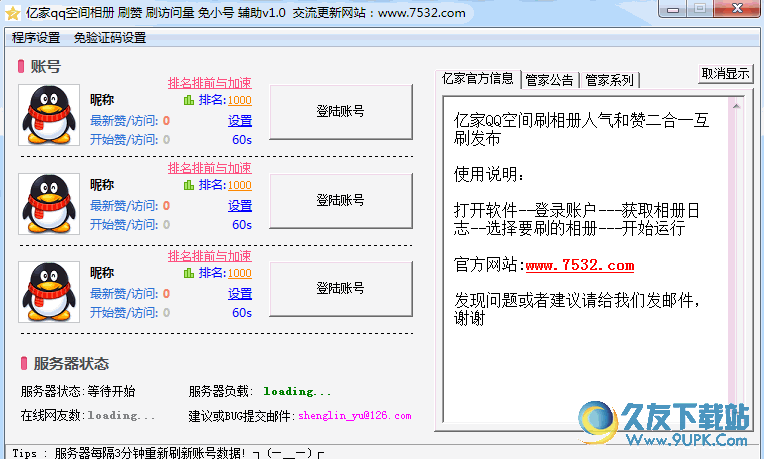Screen dimensions: 764x459
Task: Click the 在线网友数 loading text
Action: [x=121, y=415]
